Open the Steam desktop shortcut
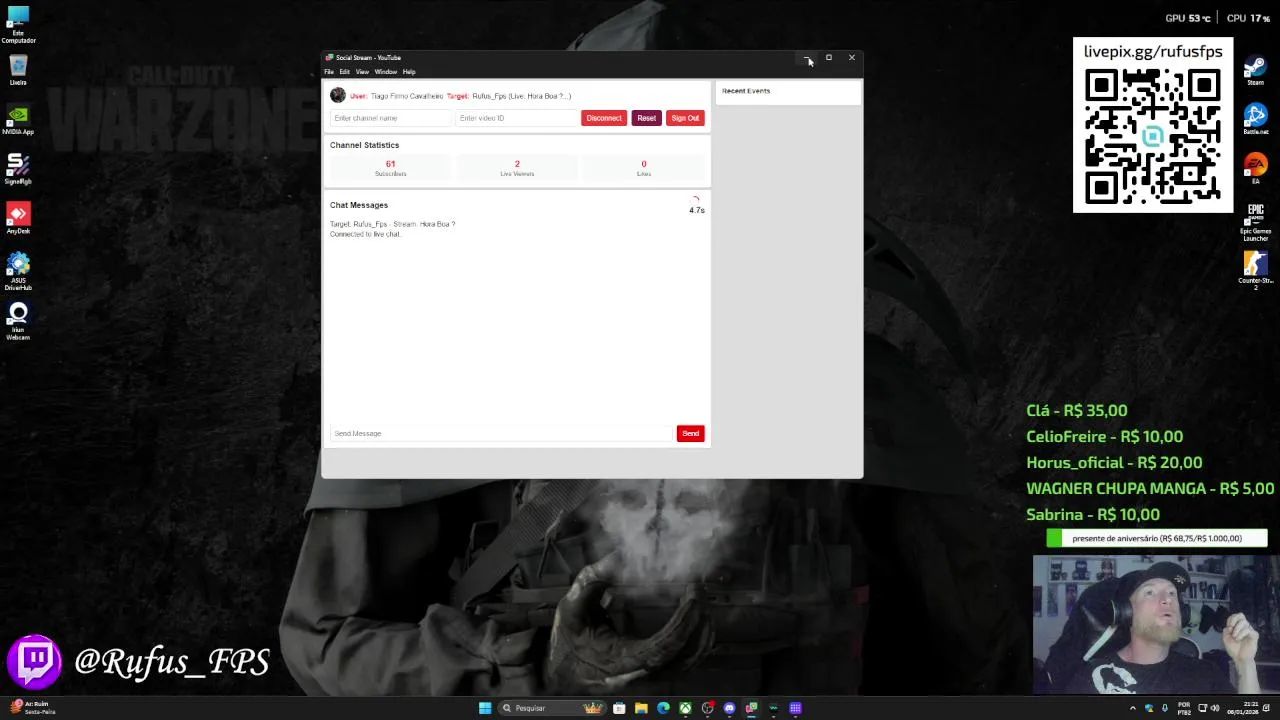 pos(1255,71)
